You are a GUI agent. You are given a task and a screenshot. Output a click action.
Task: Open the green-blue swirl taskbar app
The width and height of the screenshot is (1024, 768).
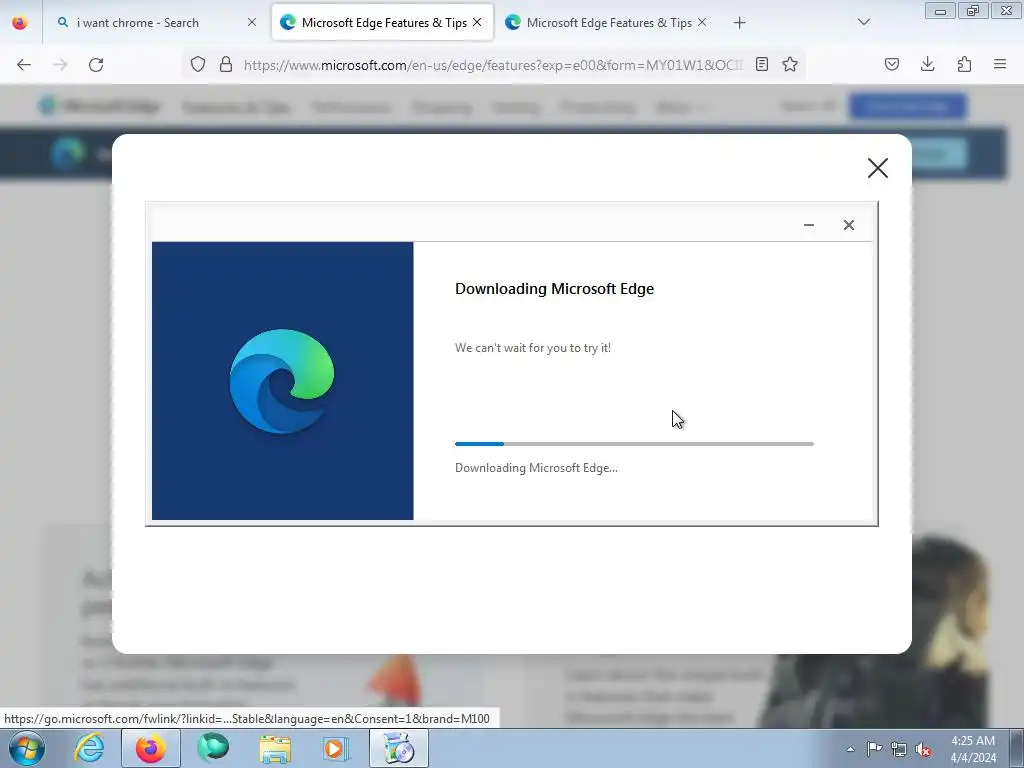[213, 748]
